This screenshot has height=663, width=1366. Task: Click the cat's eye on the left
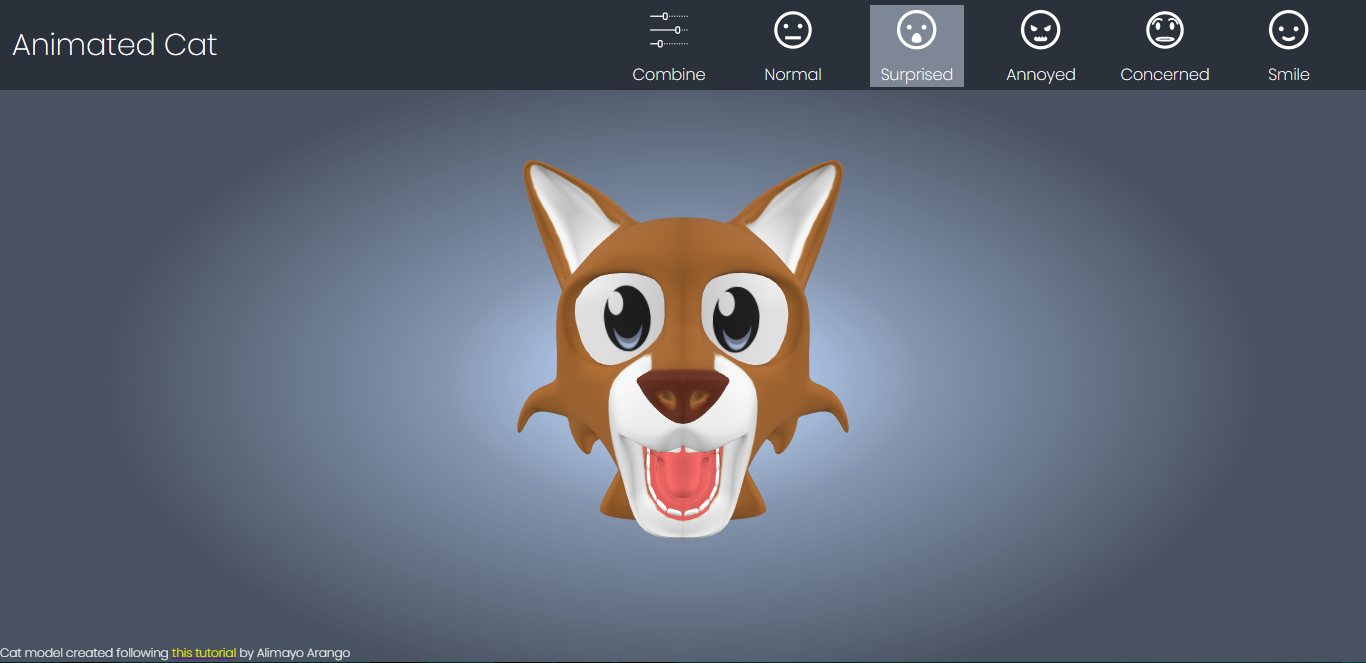point(627,316)
